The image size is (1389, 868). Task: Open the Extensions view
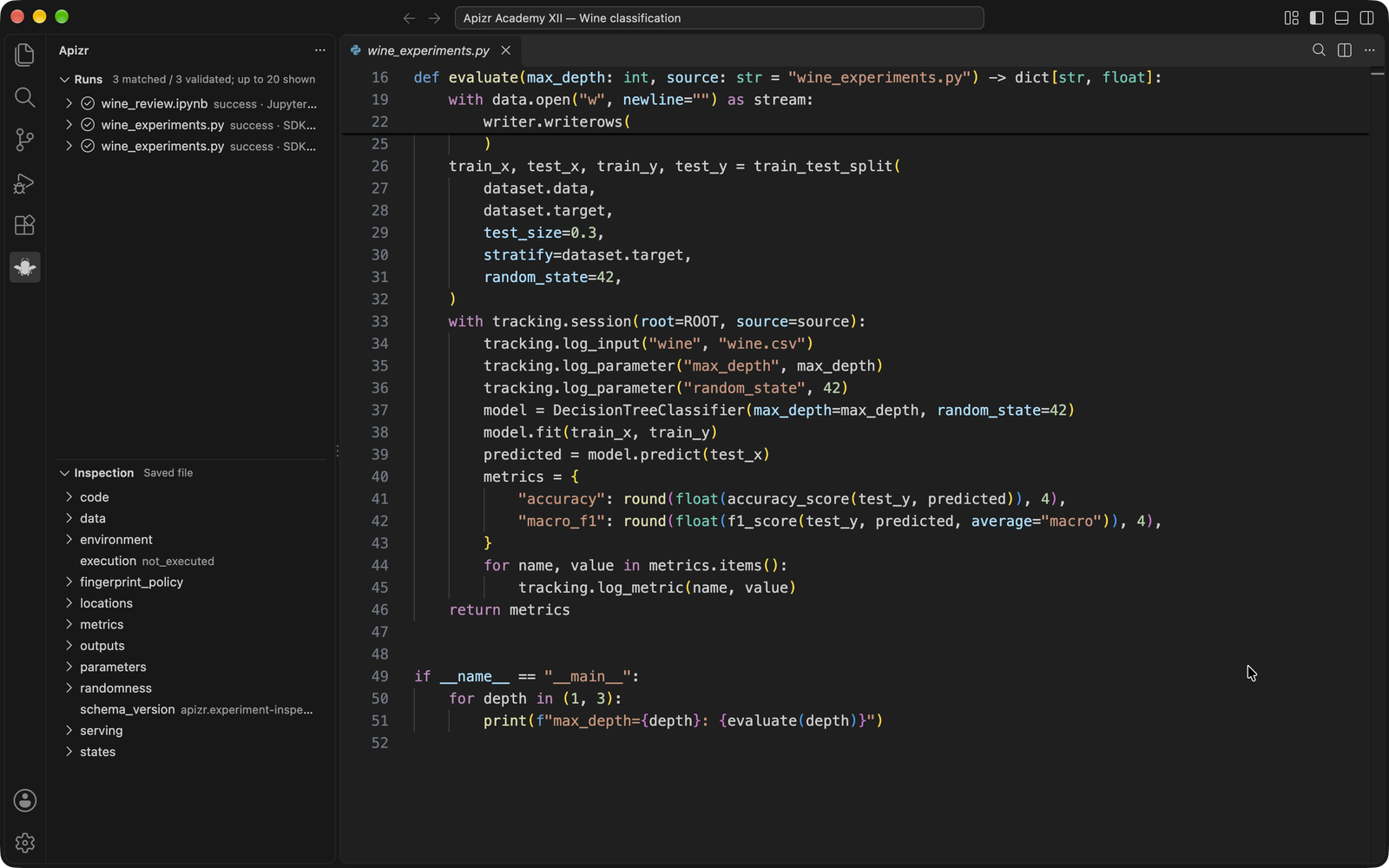(x=24, y=225)
